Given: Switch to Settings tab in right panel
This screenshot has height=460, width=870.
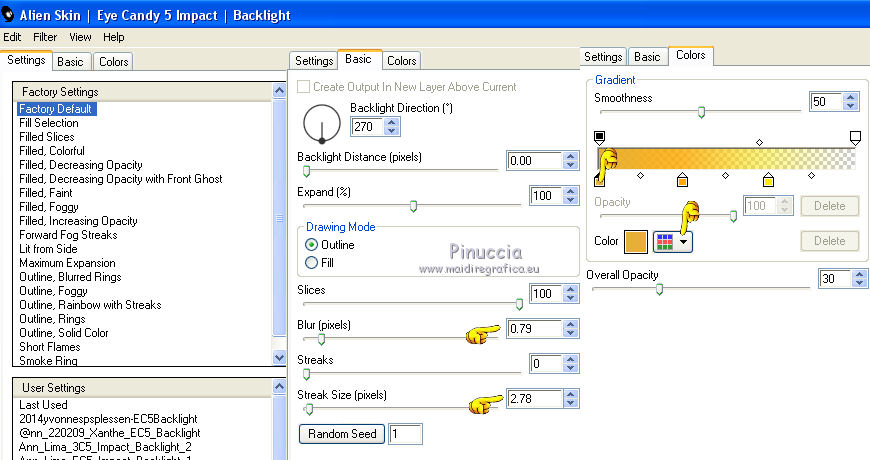Looking at the screenshot, I should point(603,57).
